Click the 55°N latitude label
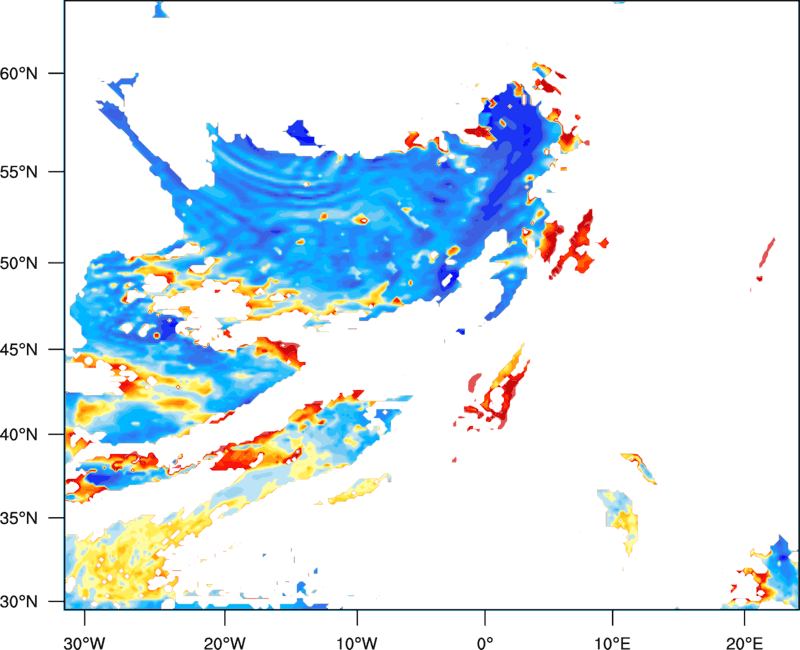Image resolution: width=800 pixels, height=650 pixels. point(19,172)
